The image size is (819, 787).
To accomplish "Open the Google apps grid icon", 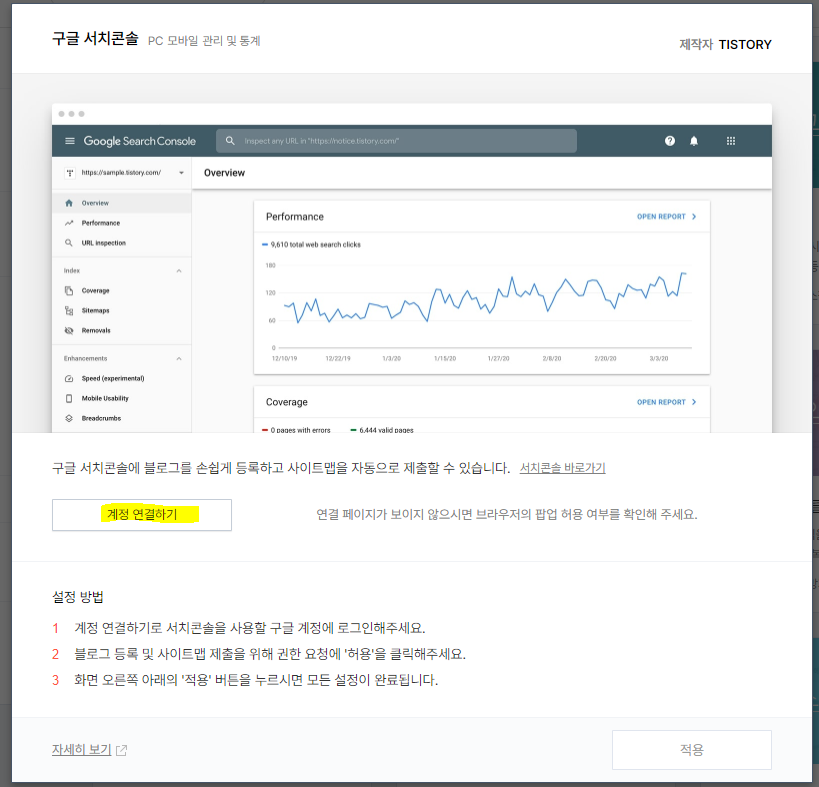I will [x=731, y=141].
